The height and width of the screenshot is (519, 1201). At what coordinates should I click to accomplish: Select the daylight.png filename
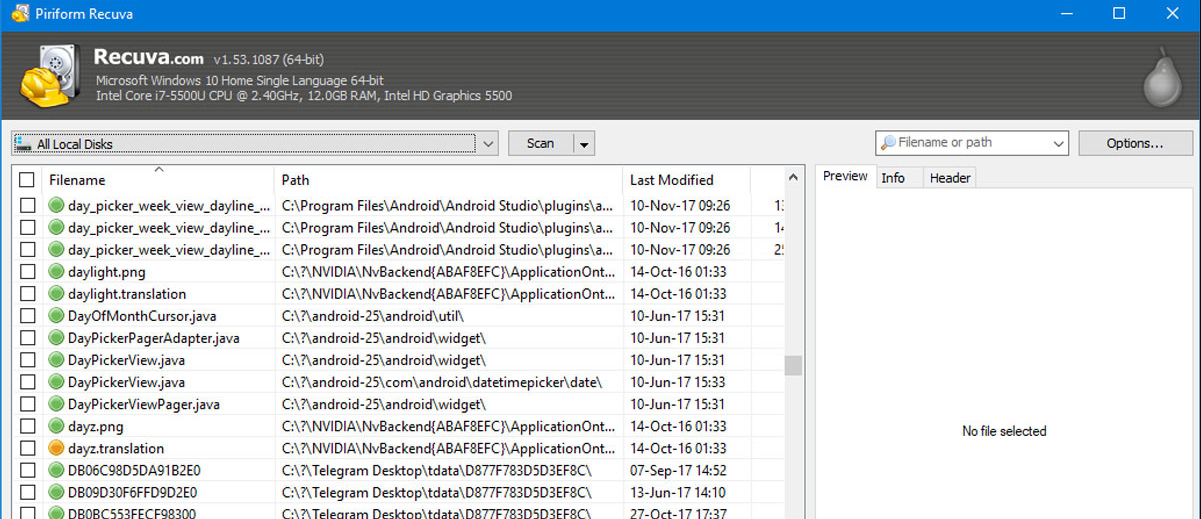coord(107,272)
